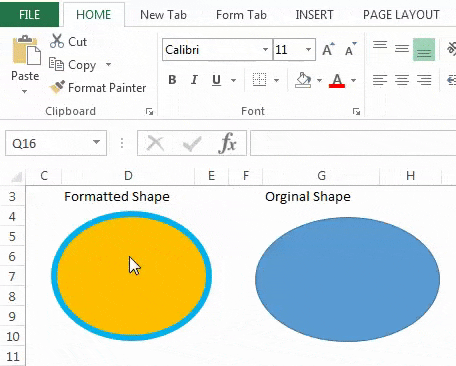Click the Cut scissors button
Screen dimensions: 456x366
click(68, 42)
